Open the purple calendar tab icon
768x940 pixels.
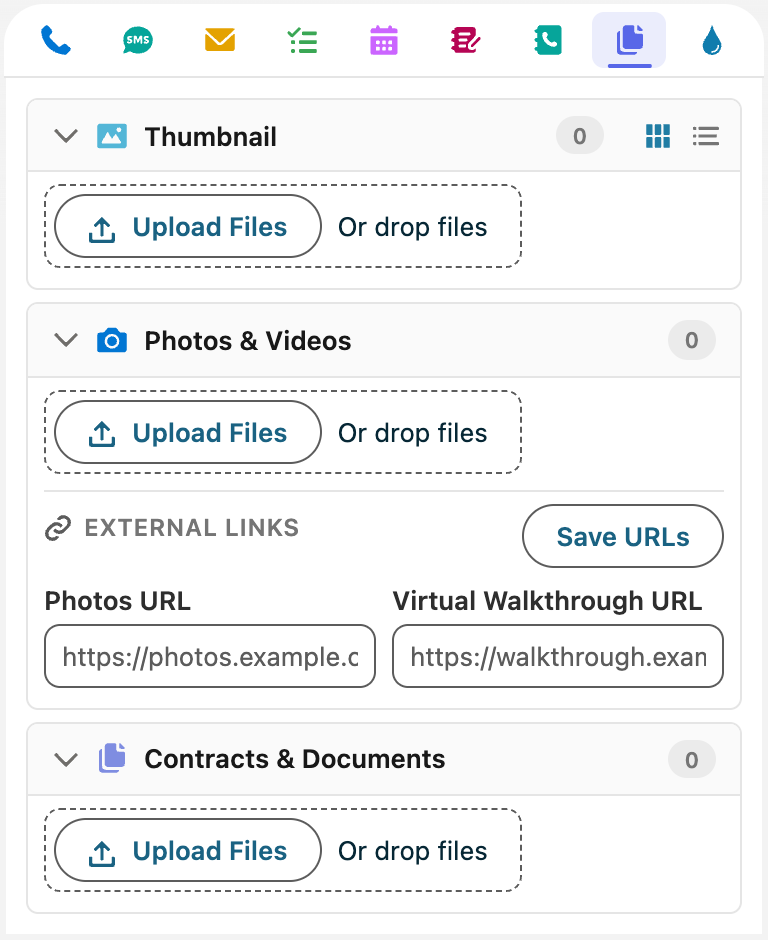tap(384, 40)
